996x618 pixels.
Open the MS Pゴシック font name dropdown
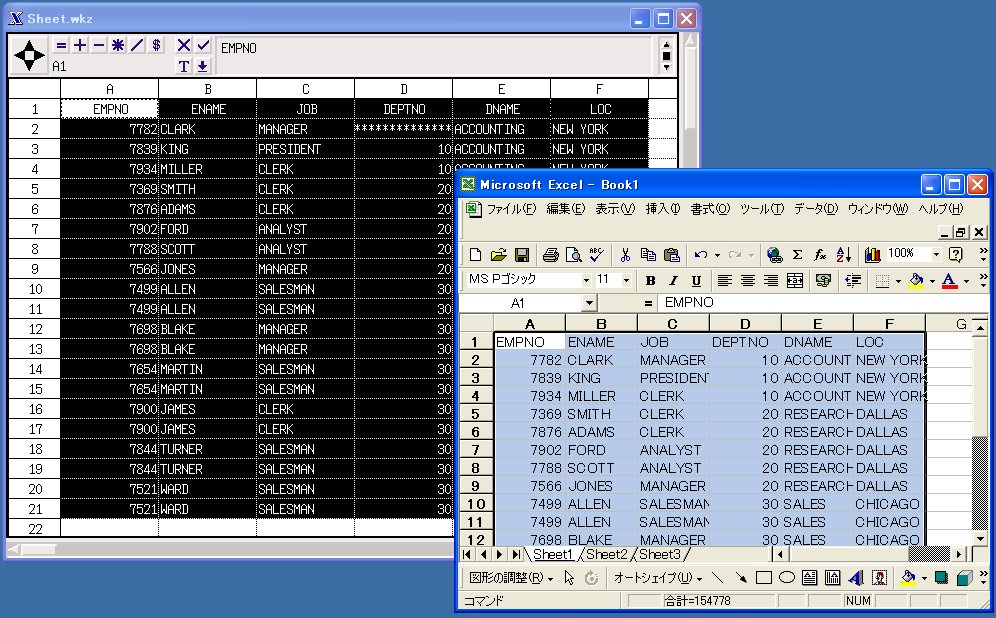tap(586, 281)
